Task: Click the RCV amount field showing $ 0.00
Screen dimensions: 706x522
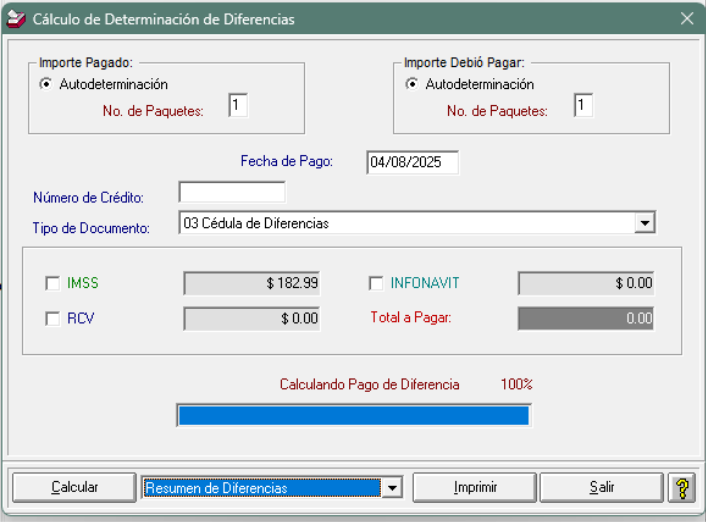Action: pyautogui.click(x=252, y=319)
